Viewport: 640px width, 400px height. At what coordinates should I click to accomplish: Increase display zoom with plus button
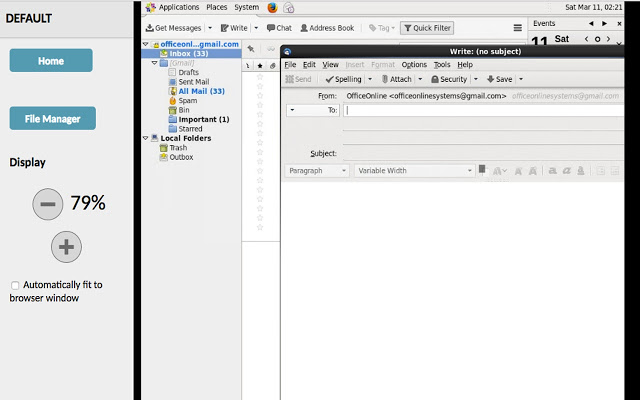[67, 247]
